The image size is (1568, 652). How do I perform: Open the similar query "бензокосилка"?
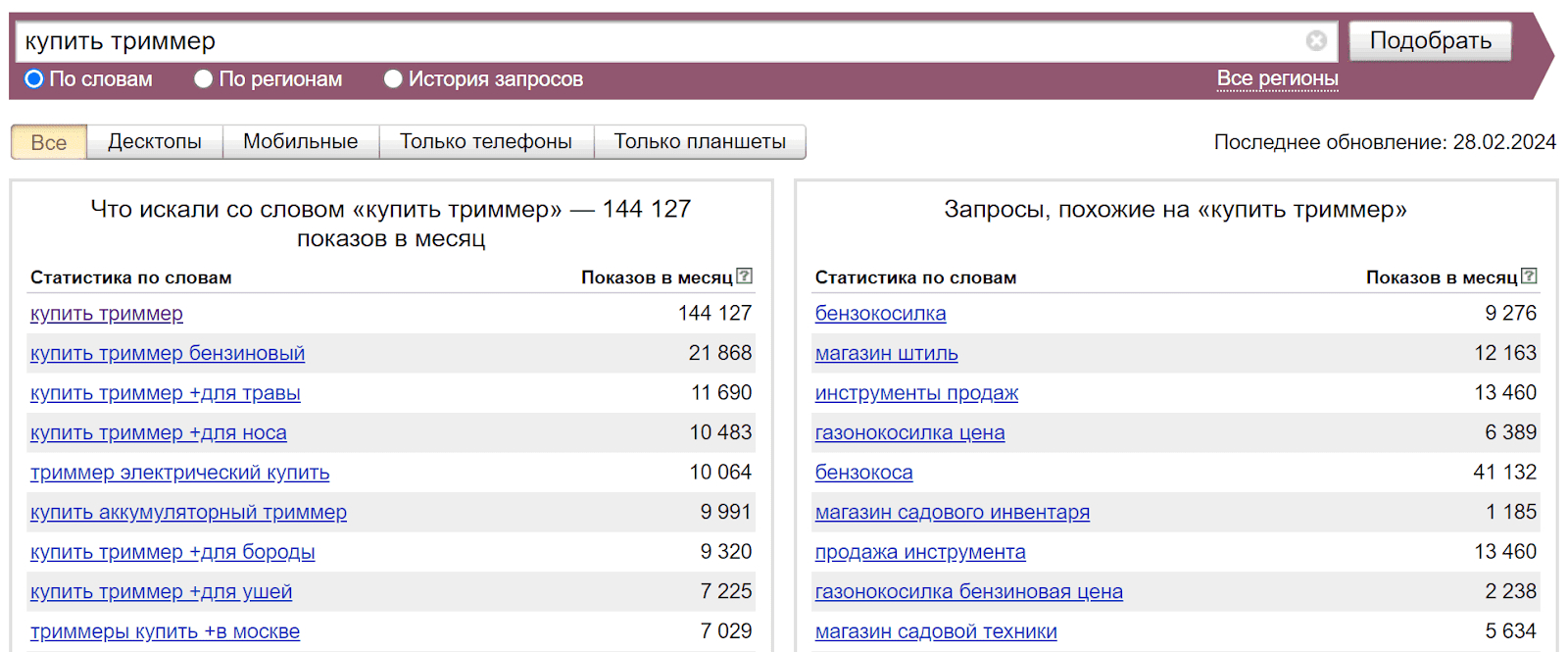(880, 314)
